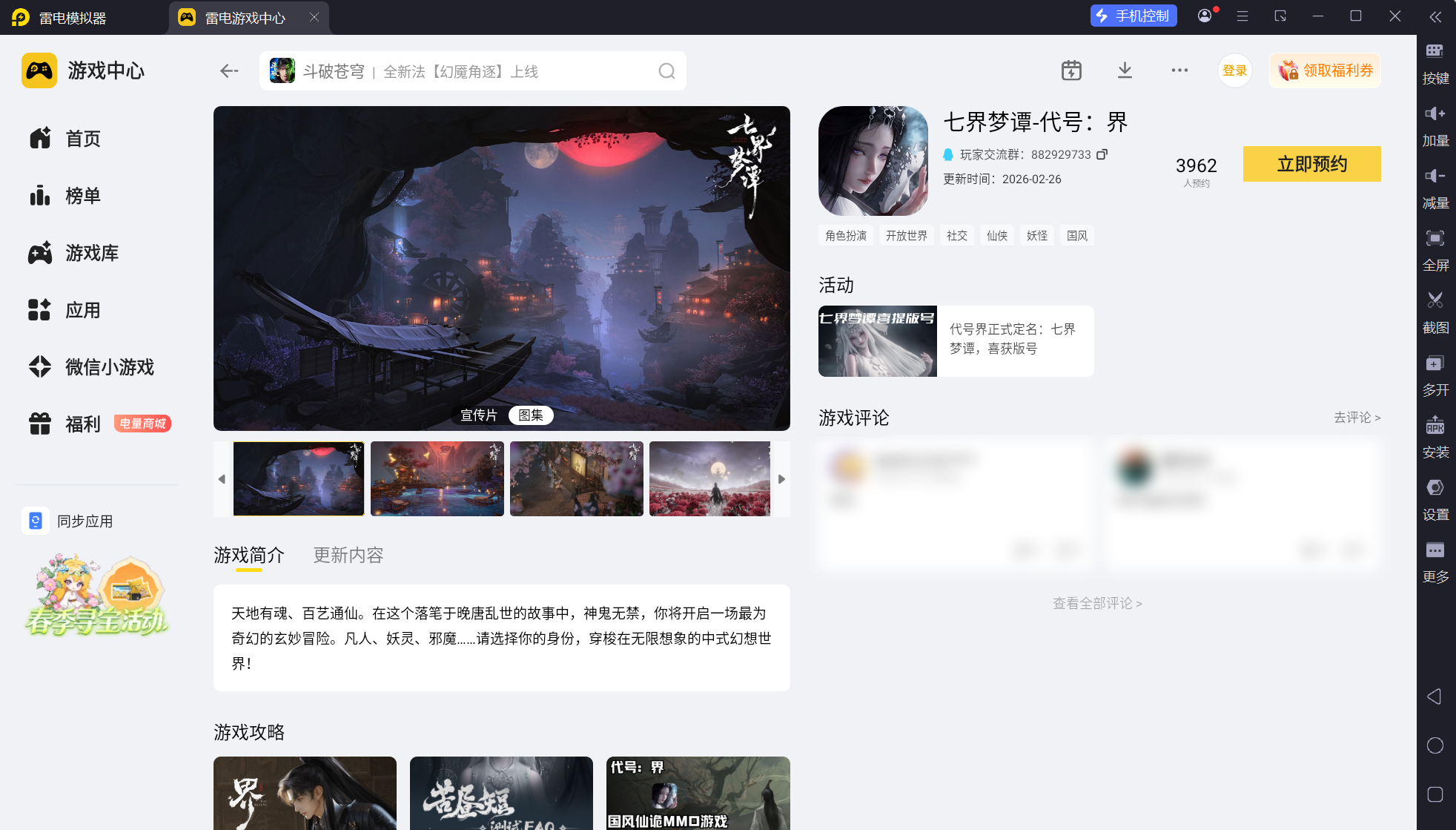Go back with the left arrow

pos(229,71)
